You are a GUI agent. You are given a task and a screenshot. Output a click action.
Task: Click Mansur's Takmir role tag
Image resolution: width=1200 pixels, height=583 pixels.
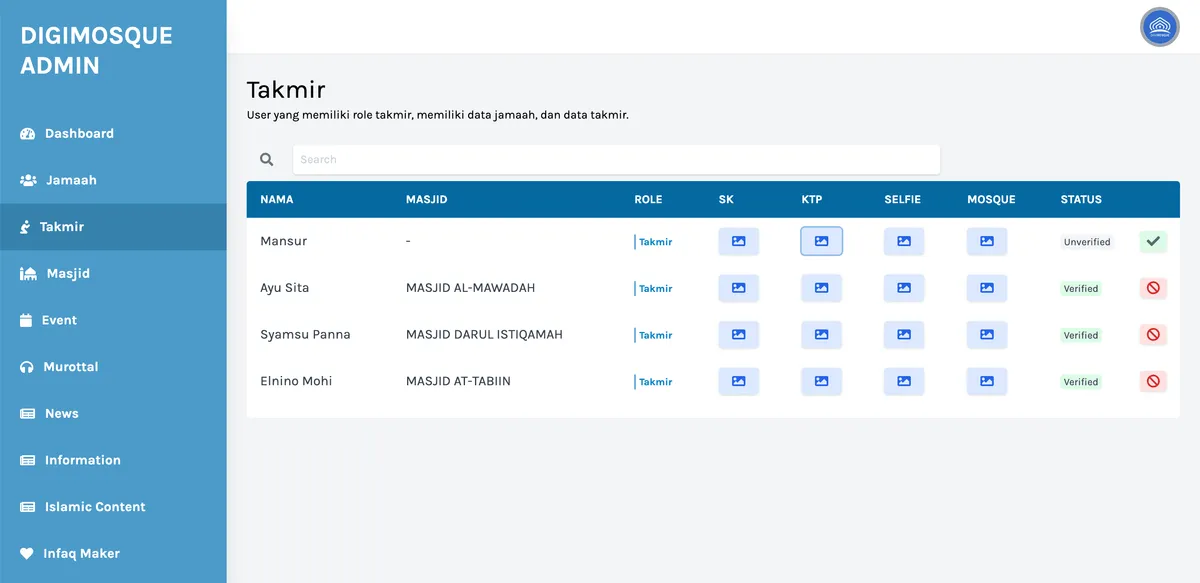coord(654,242)
